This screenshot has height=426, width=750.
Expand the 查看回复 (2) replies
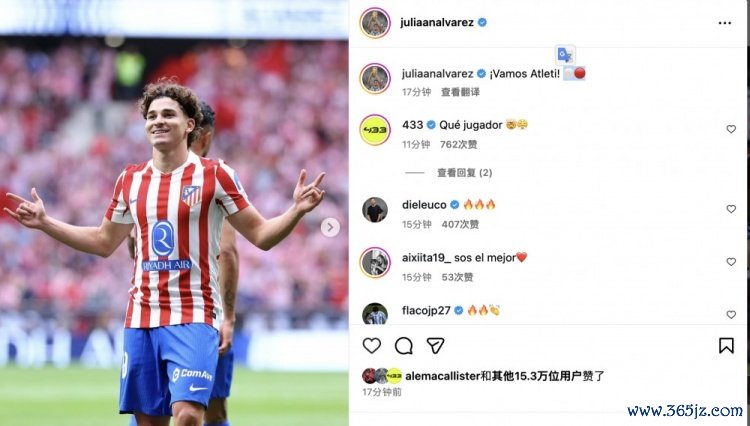(x=464, y=173)
